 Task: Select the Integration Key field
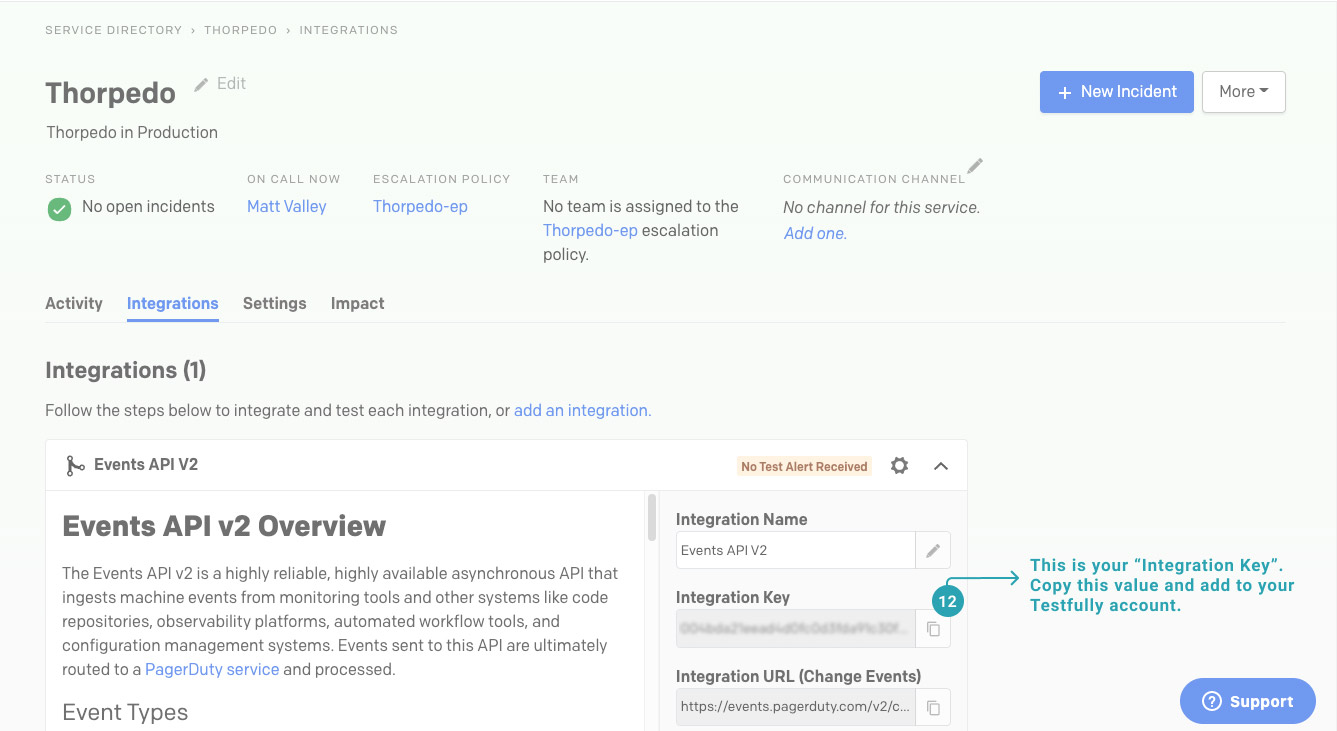(x=796, y=629)
